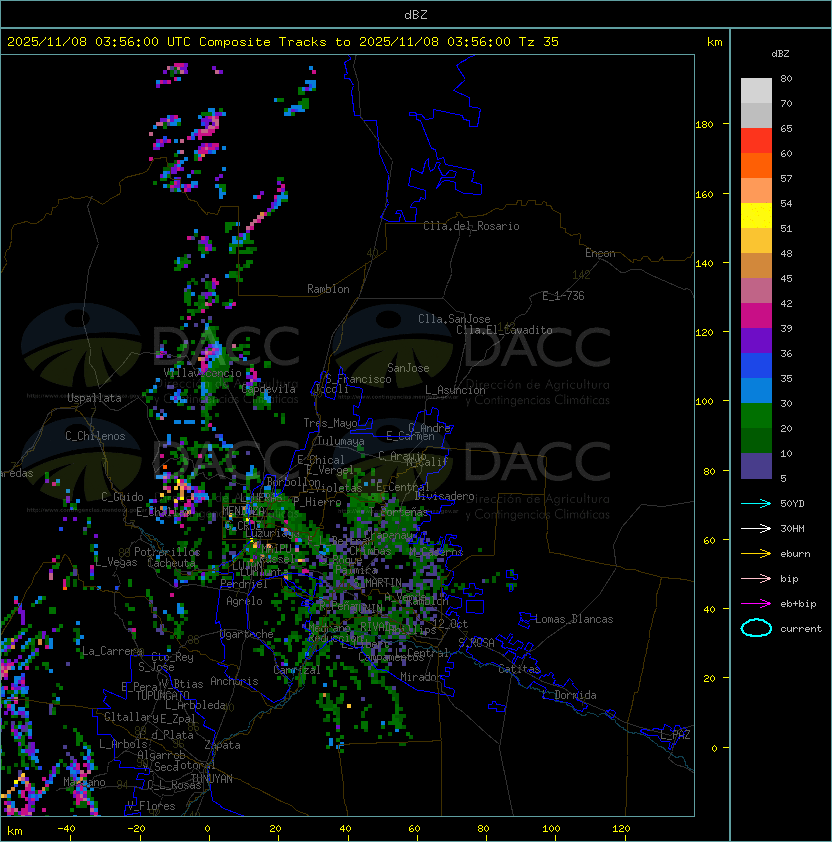Click the 'Perdriel' place label
The image size is (832, 842).
pyautogui.click(x=244, y=584)
